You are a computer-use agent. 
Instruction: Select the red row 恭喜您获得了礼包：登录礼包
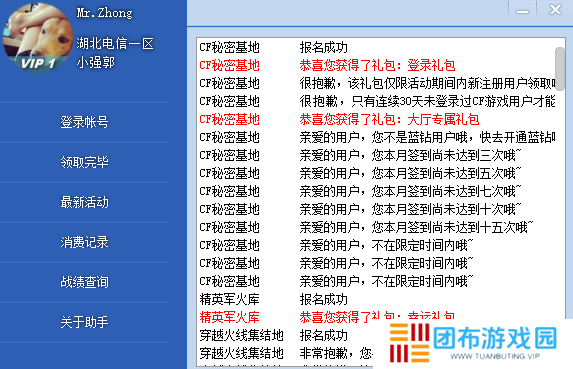tap(376, 65)
